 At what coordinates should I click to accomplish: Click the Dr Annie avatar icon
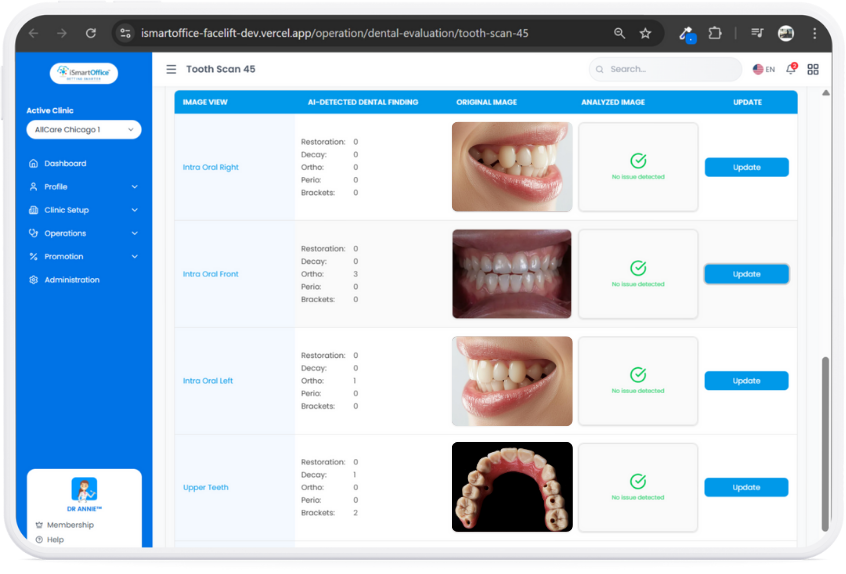[x=84, y=489]
